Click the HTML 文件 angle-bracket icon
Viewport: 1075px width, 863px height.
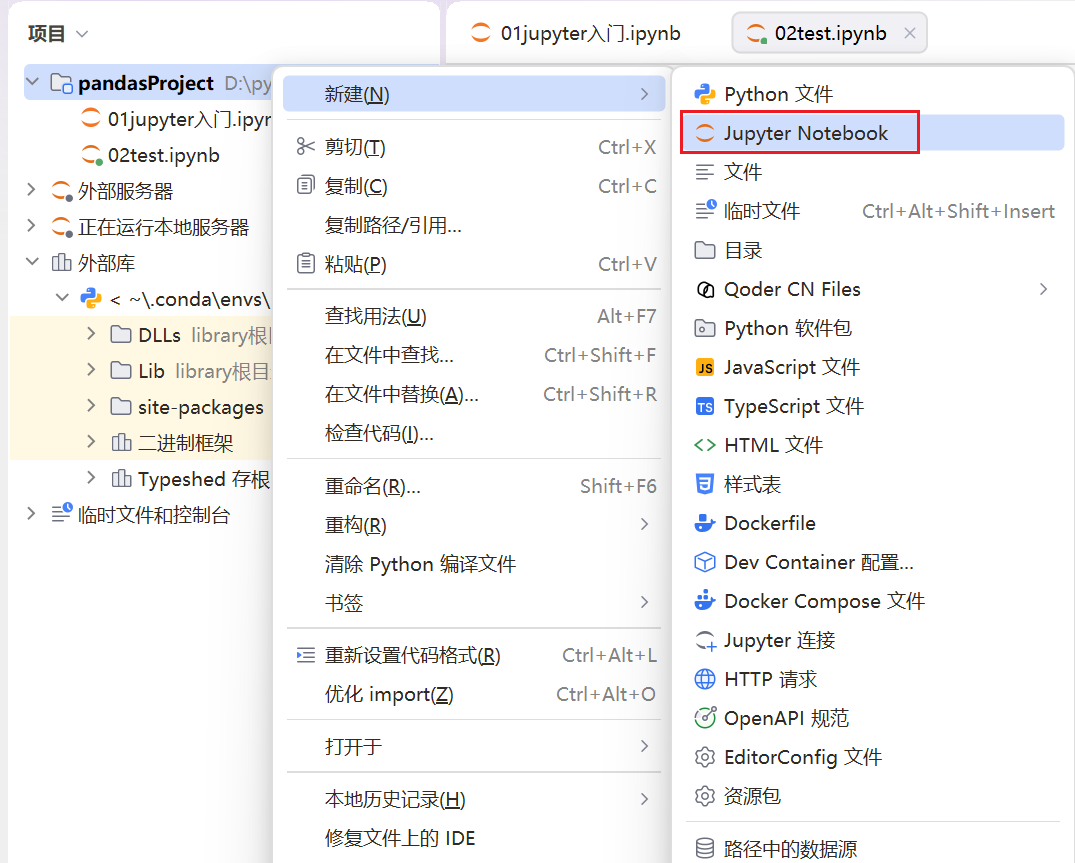705,446
